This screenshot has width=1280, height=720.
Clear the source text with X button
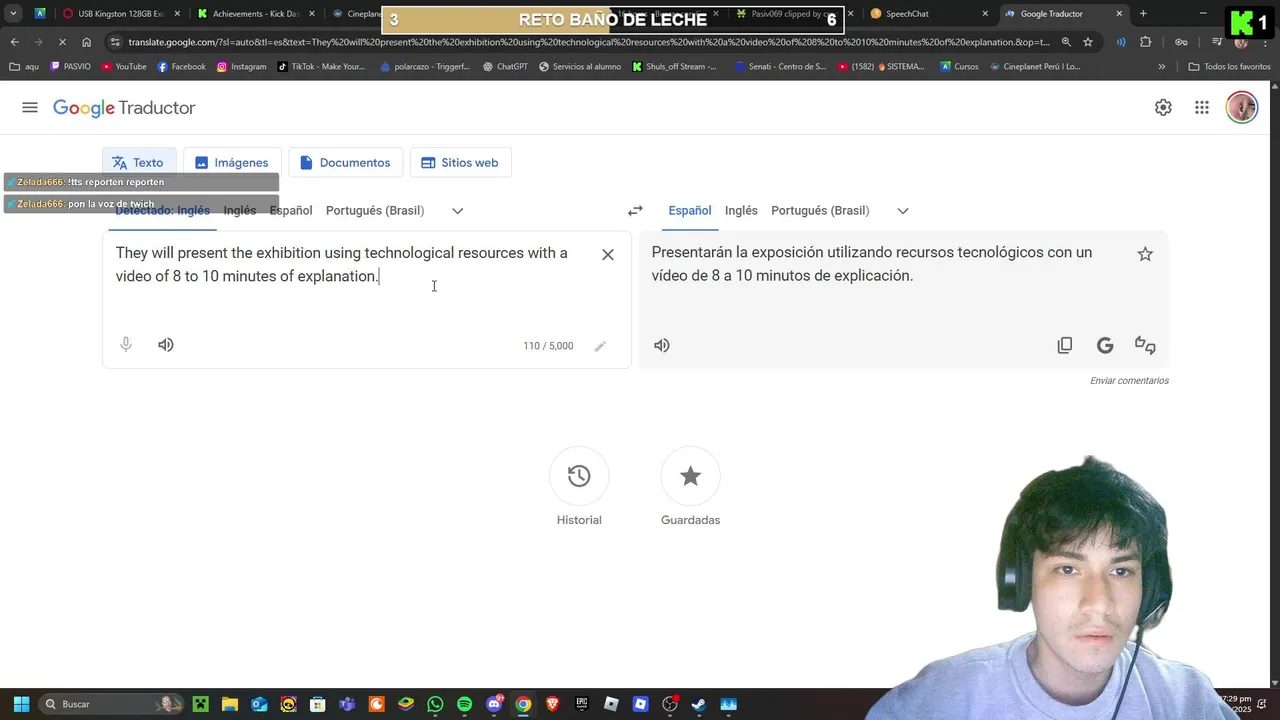[608, 254]
